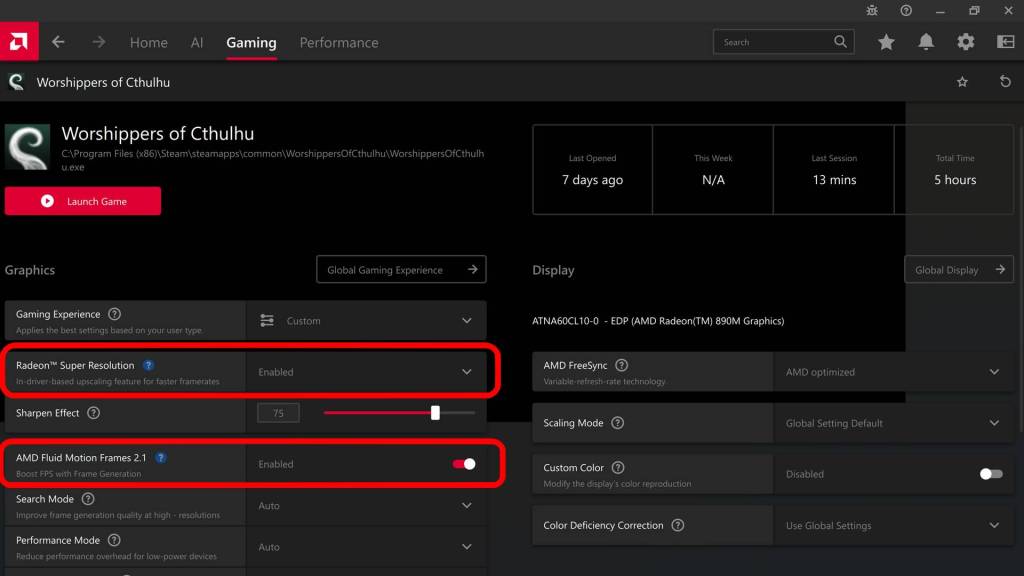Favorite Worshippers of Cthulhu with star outline
1024x576 pixels.
tap(962, 82)
